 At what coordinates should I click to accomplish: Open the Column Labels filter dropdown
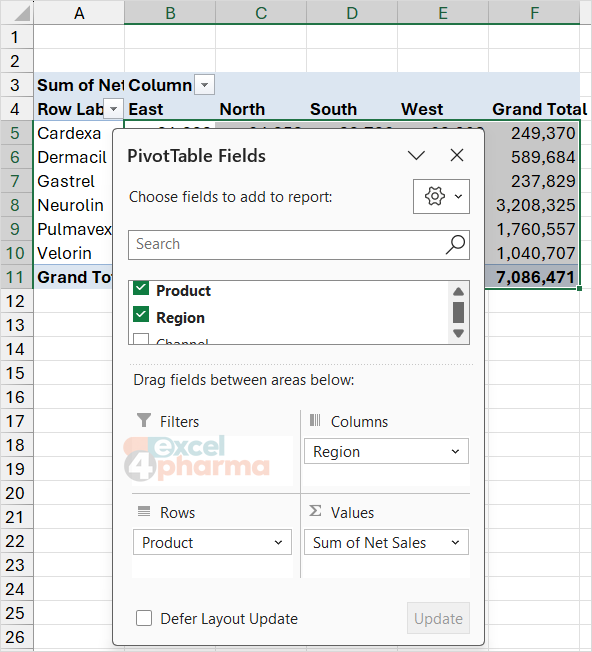pos(204,85)
